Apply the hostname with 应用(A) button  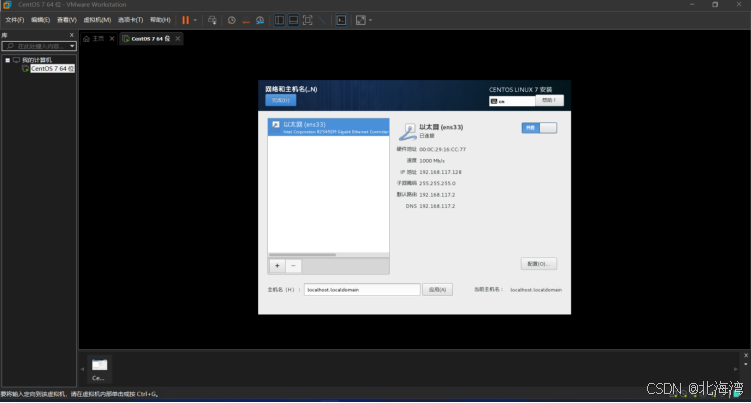[x=437, y=289]
